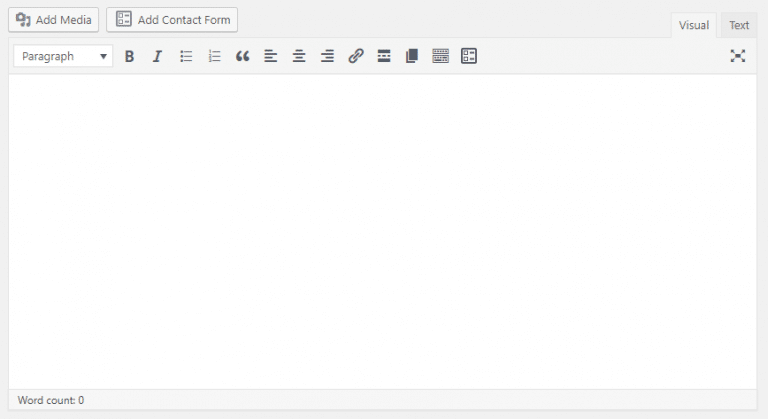Switch to the Visual tab

coord(693,26)
